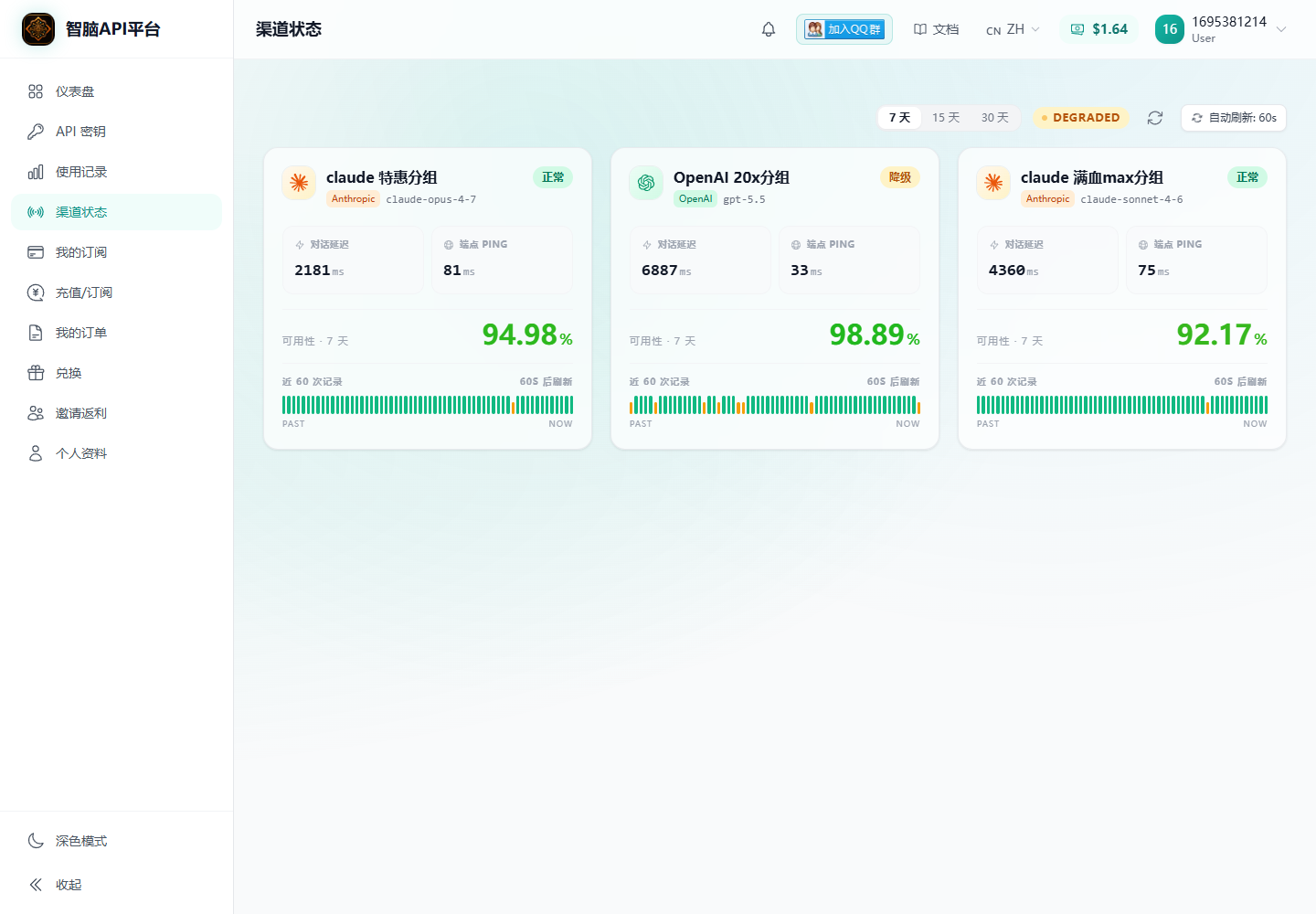The image size is (1316, 914).
Task: Click the claude-sonnet-4-6 model name
Action: click(x=1132, y=199)
